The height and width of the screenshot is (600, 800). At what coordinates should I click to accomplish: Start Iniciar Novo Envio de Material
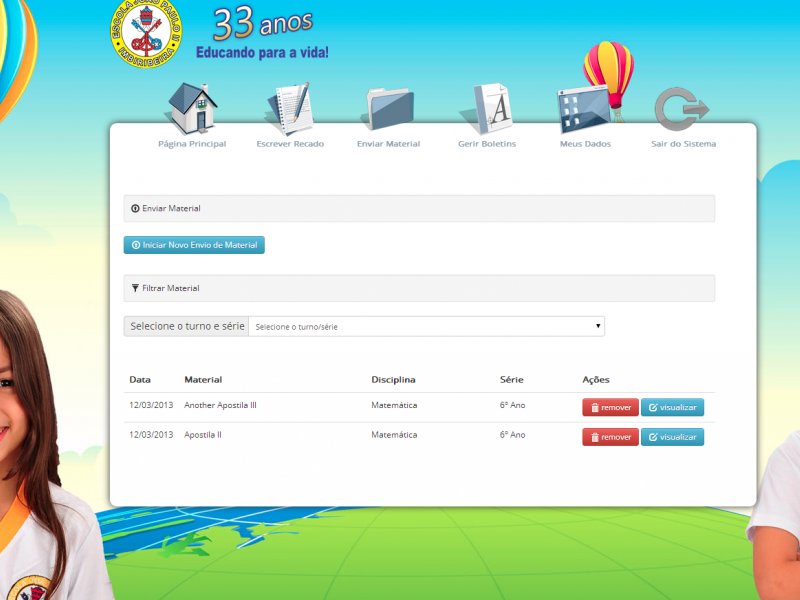click(x=194, y=245)
